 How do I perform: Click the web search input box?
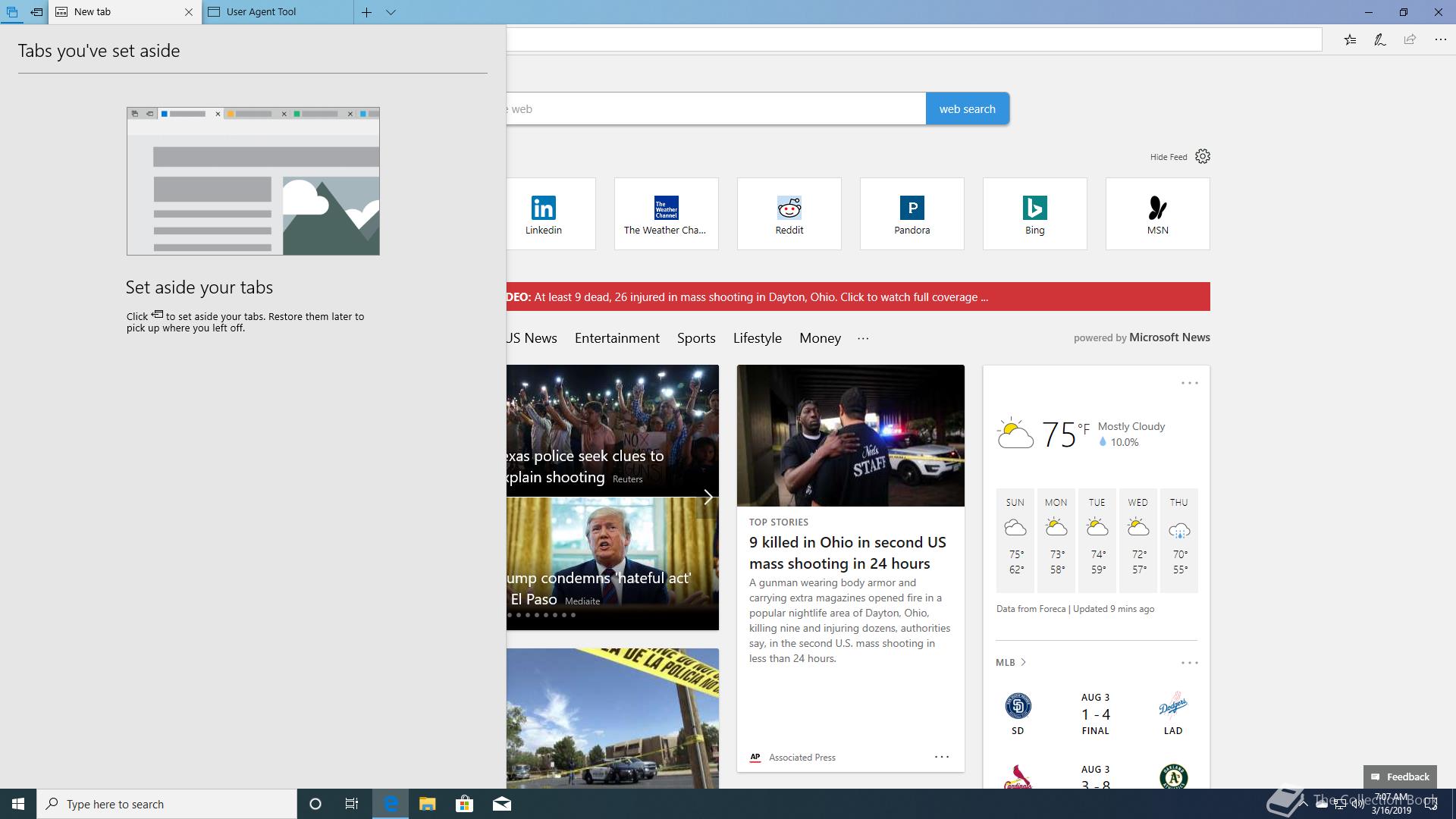click(x=716, y=109)
